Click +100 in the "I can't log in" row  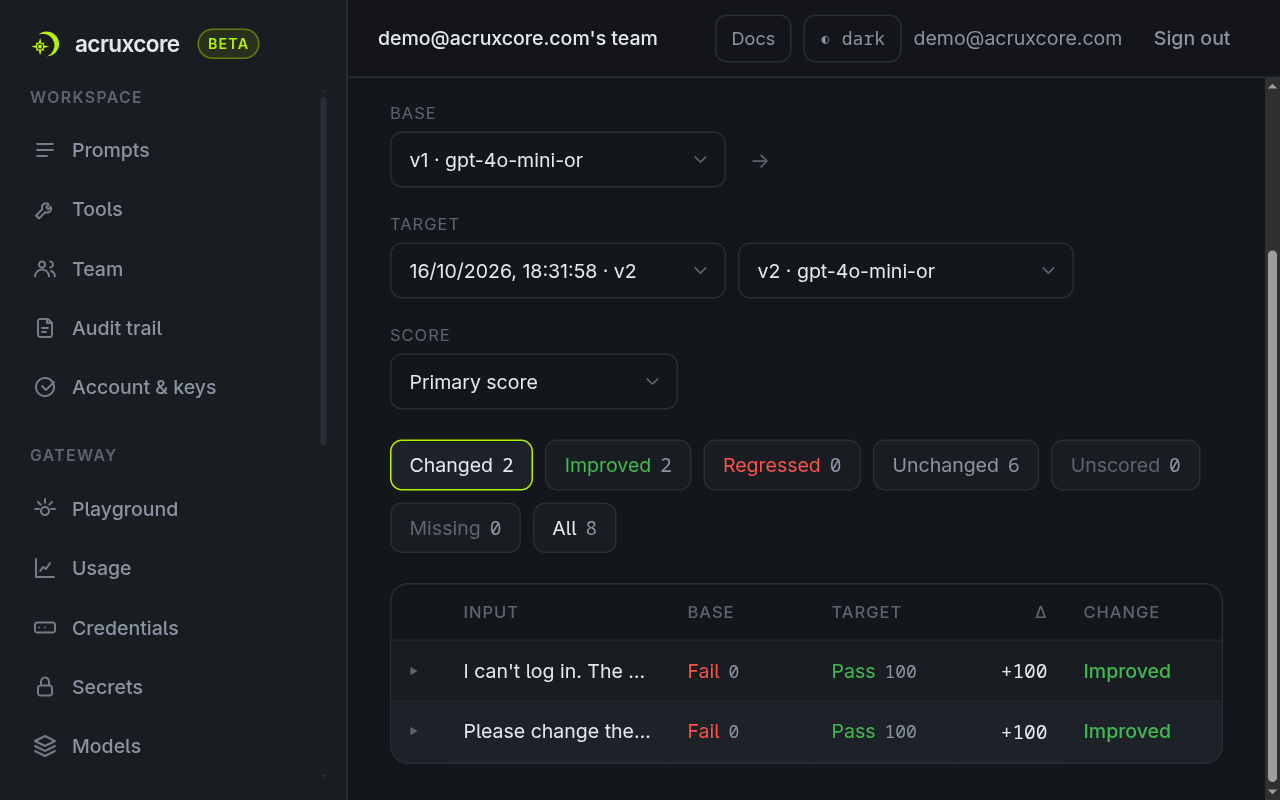pyautogui.click(x=1024, y=671)
